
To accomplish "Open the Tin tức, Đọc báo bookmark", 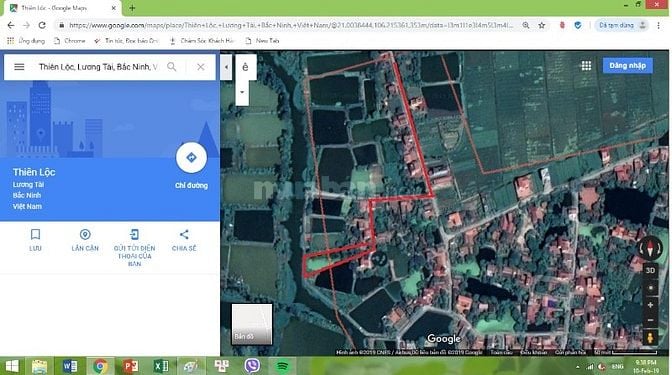I will point(126,41).
